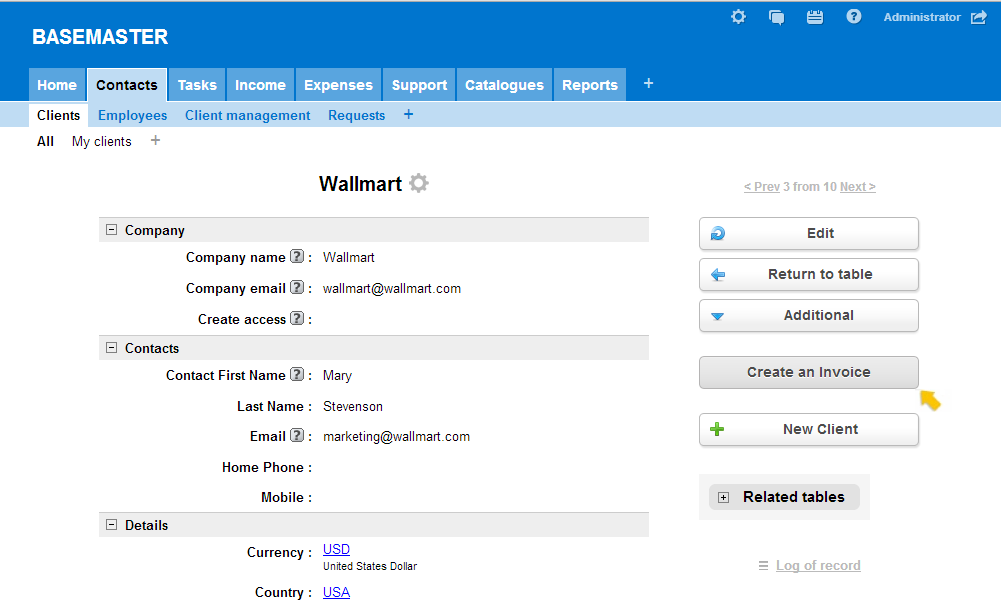This screenshot has height=609, width=1001.
Task: Go to next record via Next link
Action: tap(857, 186)
